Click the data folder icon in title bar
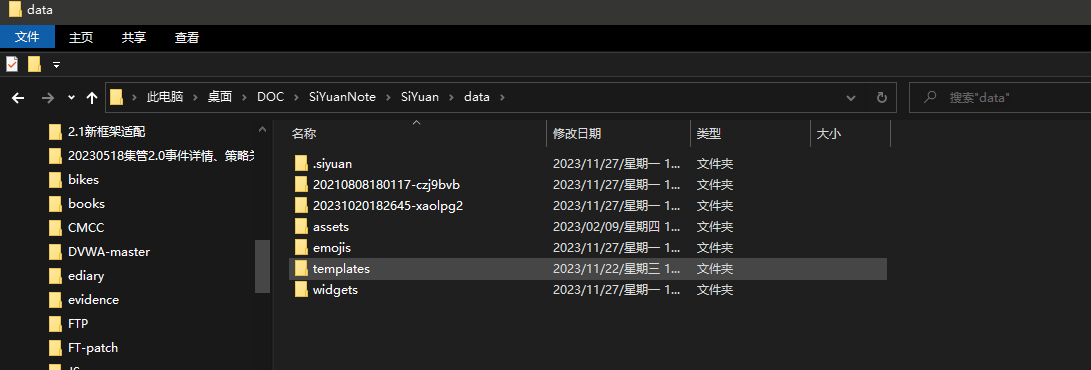This screenshot has width=1091, height=370. [15, 10]
